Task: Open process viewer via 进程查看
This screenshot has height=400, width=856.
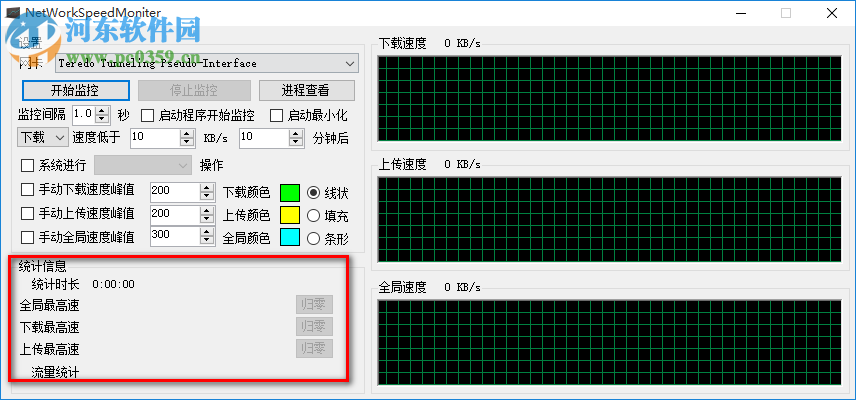Action: [x=306, y=90]
